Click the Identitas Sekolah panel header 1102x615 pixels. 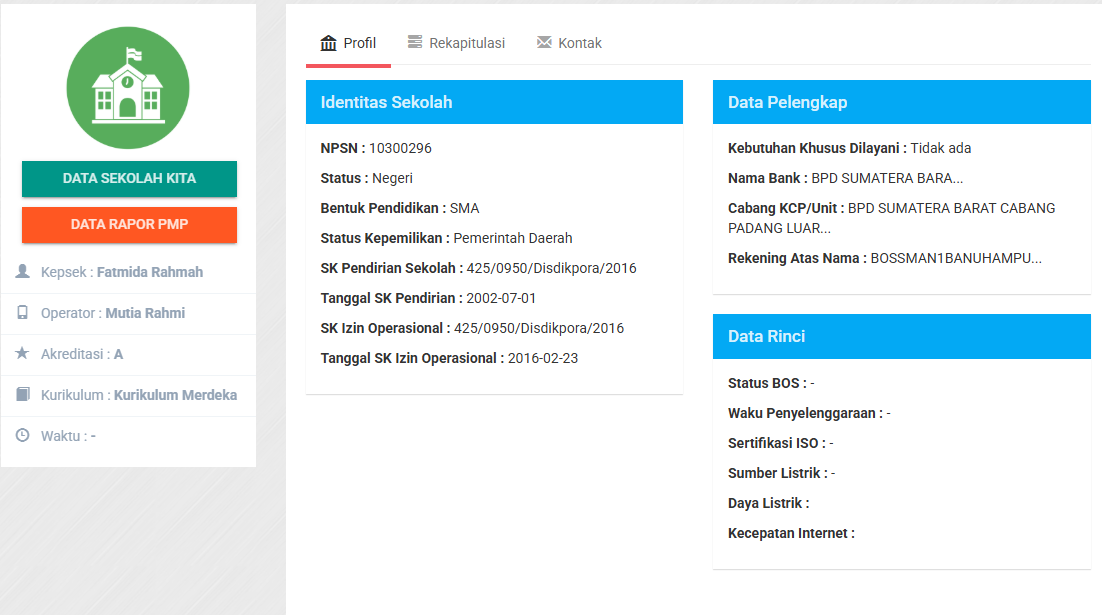point(494,102)
